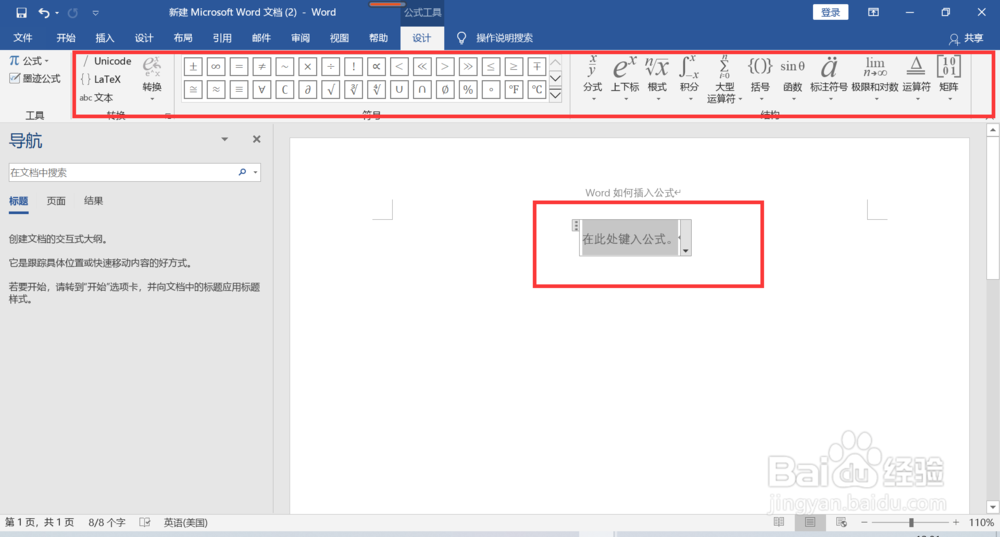Open equation options arrow on formula box

coord(686,251)
